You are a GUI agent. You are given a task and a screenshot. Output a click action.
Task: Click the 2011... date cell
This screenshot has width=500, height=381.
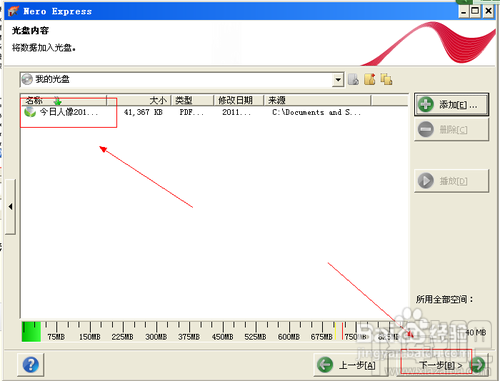(236, 112)
